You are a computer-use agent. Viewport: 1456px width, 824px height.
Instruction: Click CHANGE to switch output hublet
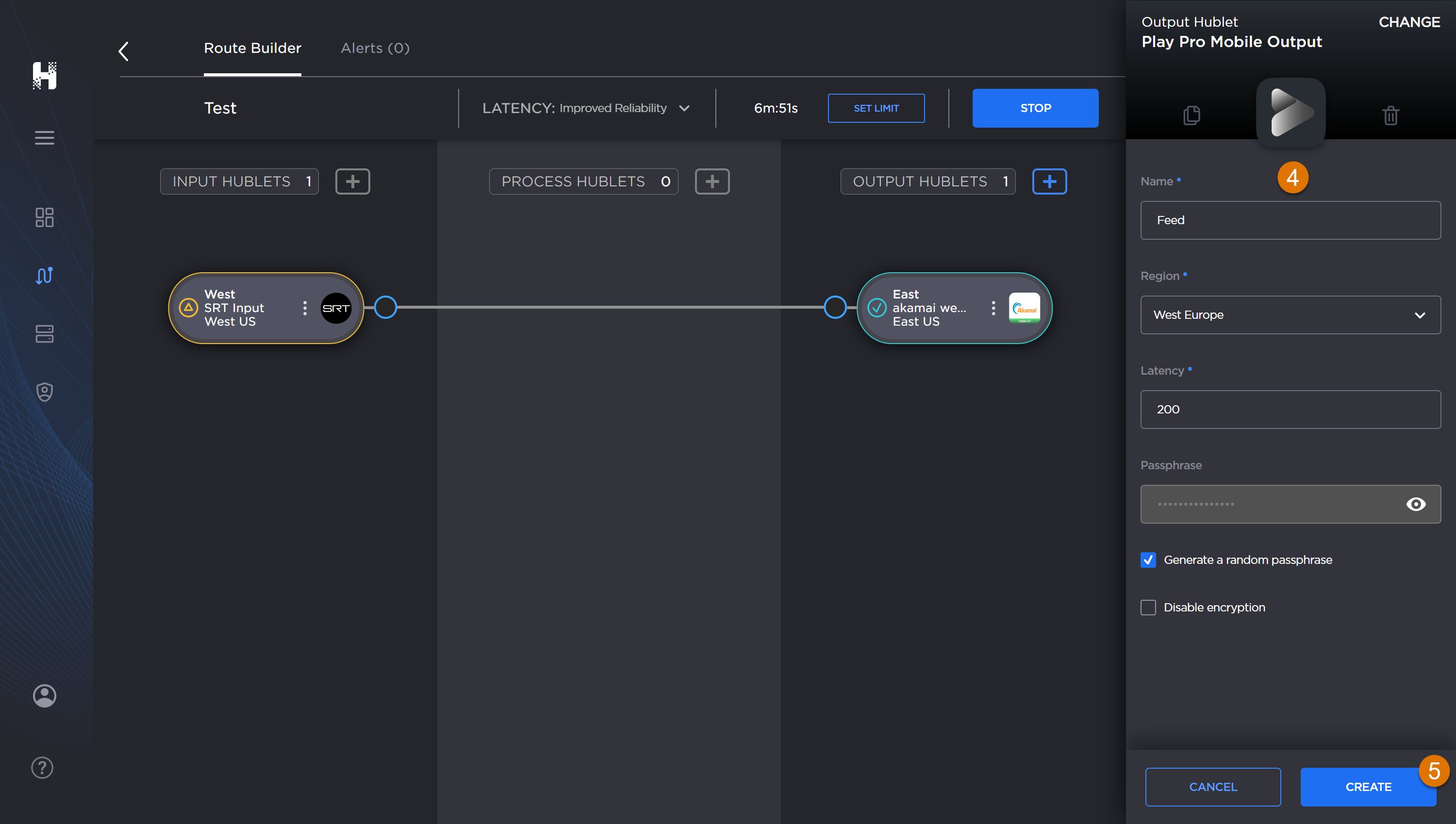point(1409,22)
